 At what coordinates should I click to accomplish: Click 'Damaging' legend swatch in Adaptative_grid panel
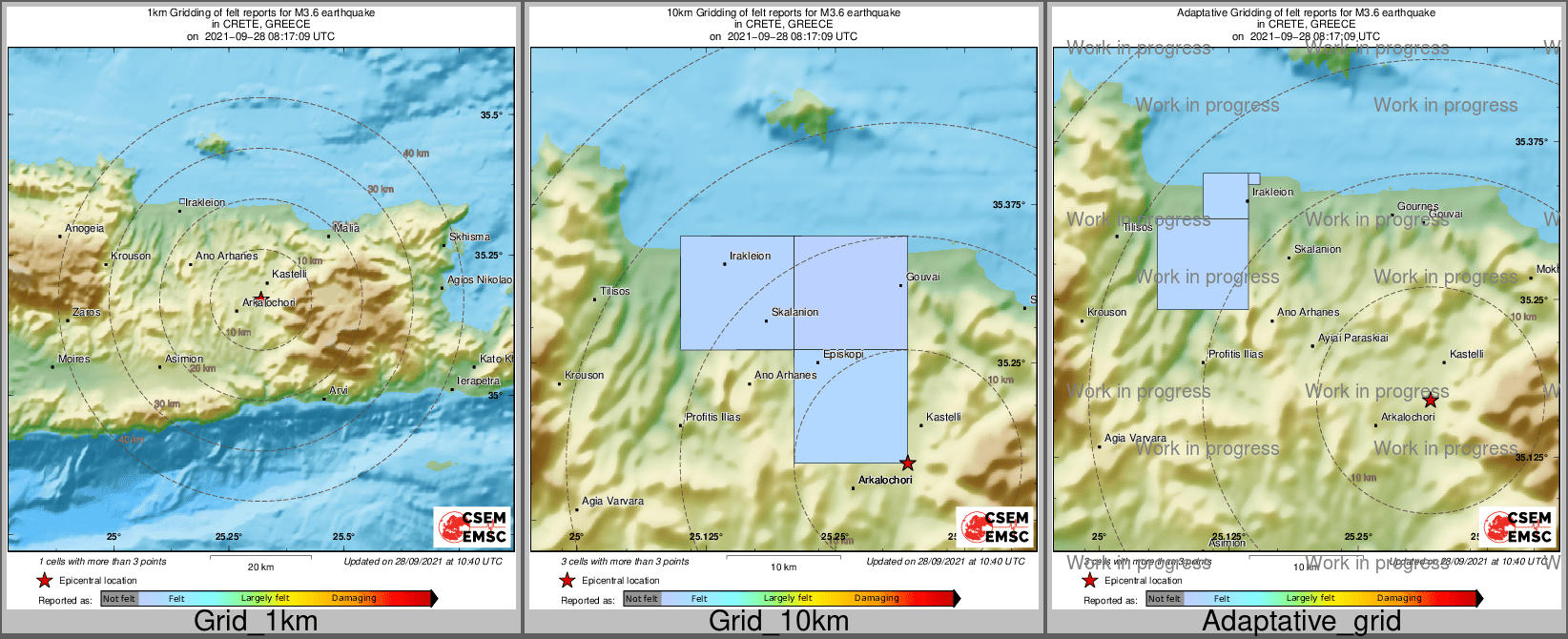tap(1399, 598)
